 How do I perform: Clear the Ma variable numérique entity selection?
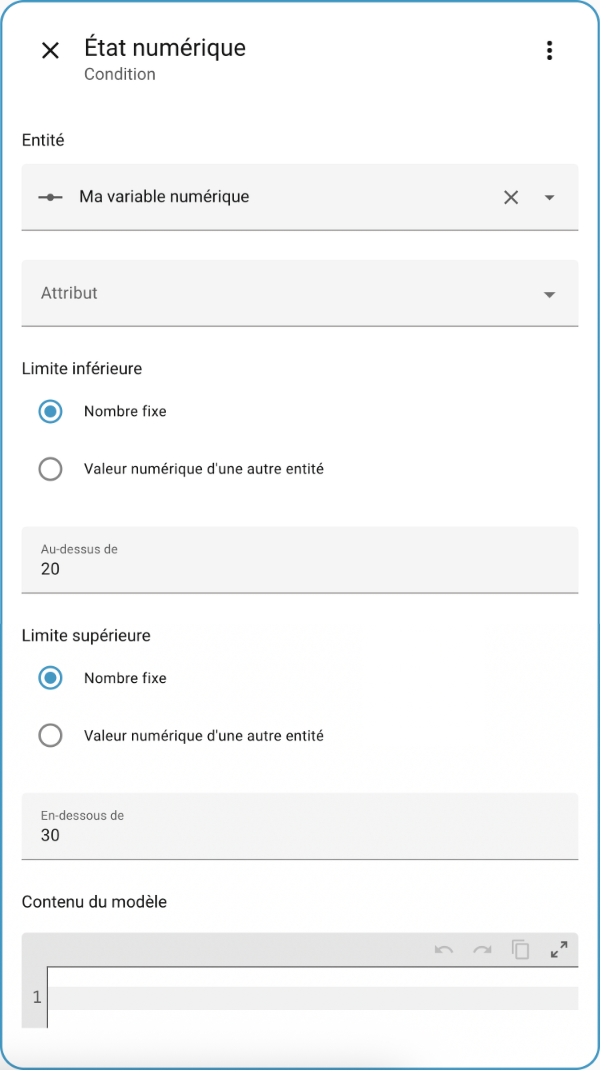click(511, 198)
